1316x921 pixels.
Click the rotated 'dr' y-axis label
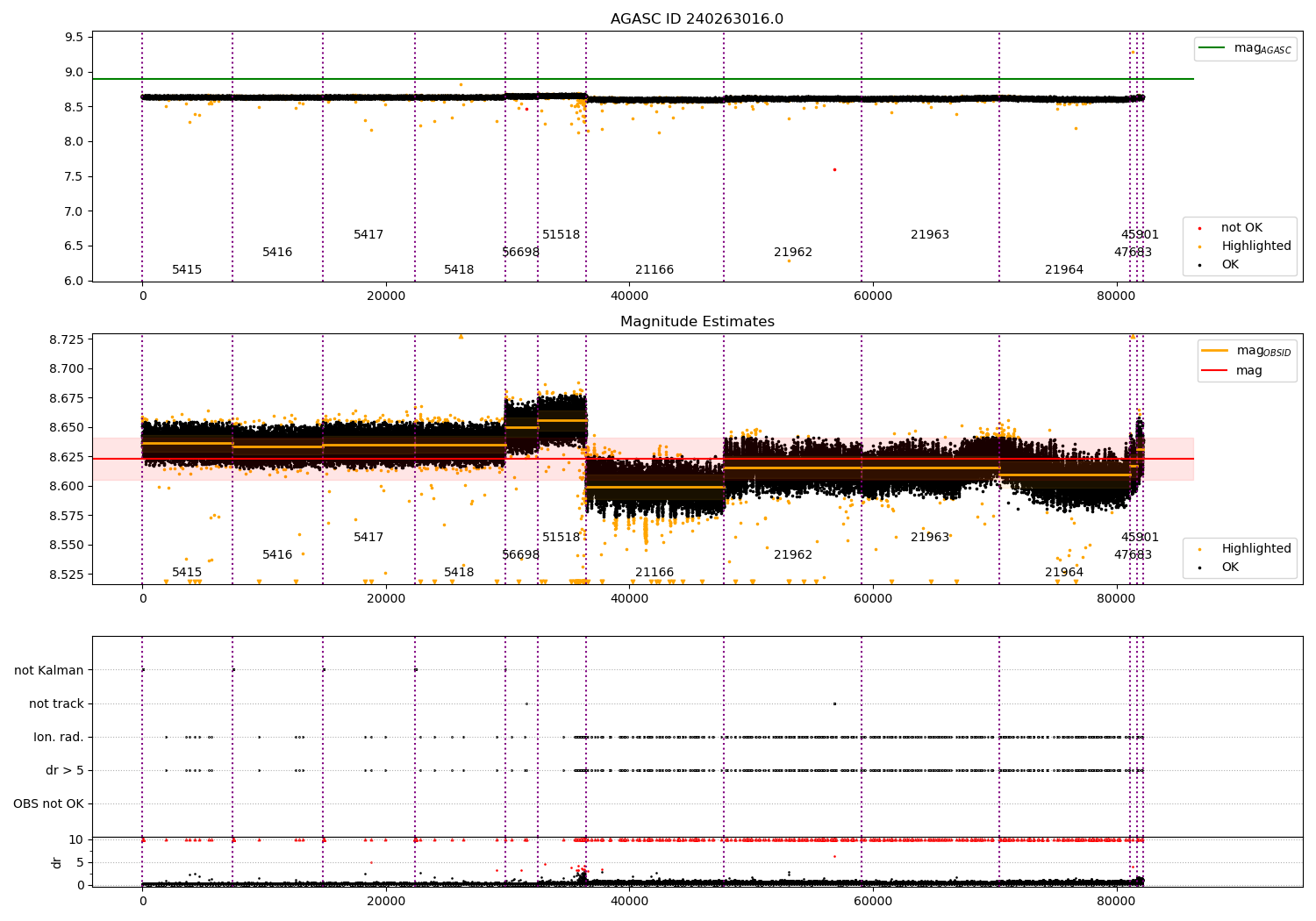pyautogui.click(x=57, y=862)
